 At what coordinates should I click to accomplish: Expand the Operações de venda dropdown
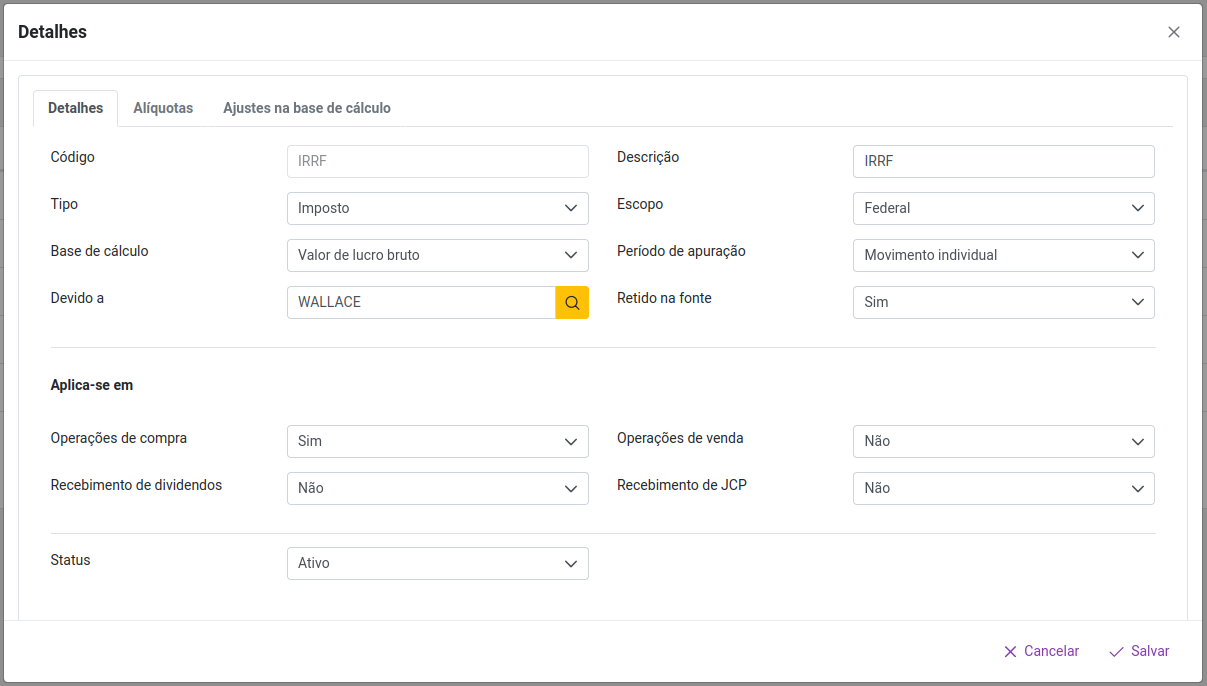tap(1003, 441)
